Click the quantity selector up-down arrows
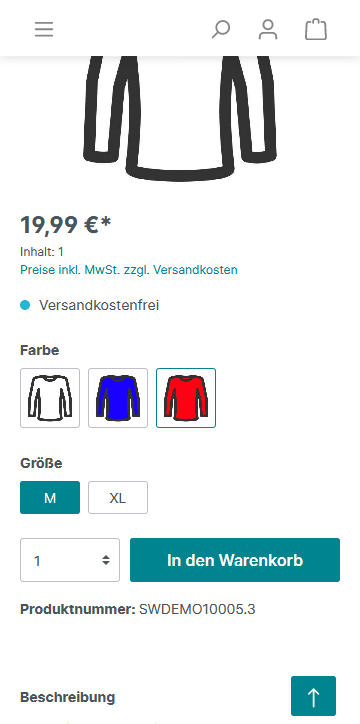The width and height of the screenshot is (360, 724). pos(106,560)
